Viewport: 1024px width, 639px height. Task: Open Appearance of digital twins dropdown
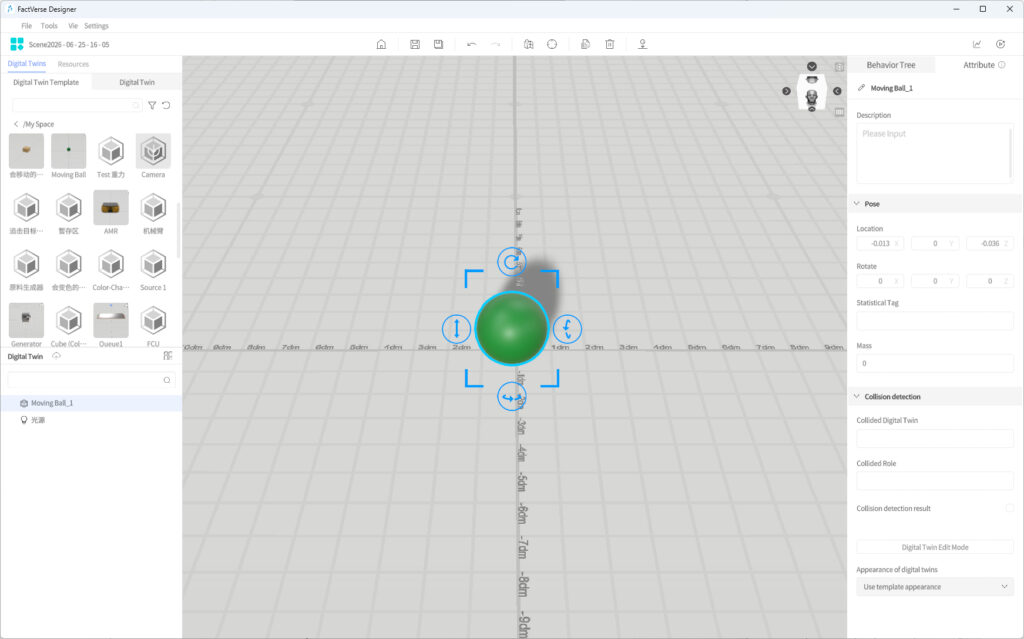[935, 587]
